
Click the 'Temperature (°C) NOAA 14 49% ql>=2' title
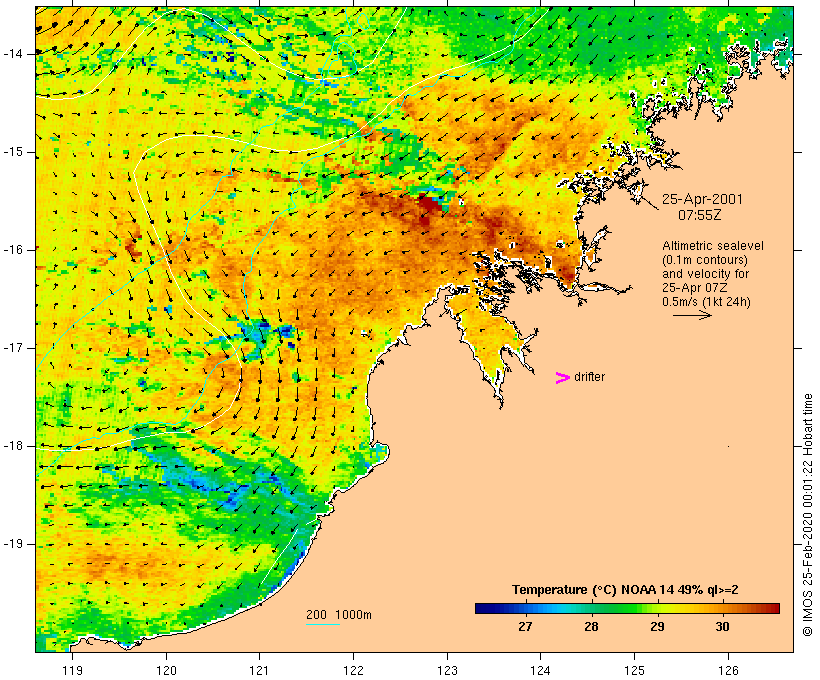pyautogui.click(x=625, y=590)
